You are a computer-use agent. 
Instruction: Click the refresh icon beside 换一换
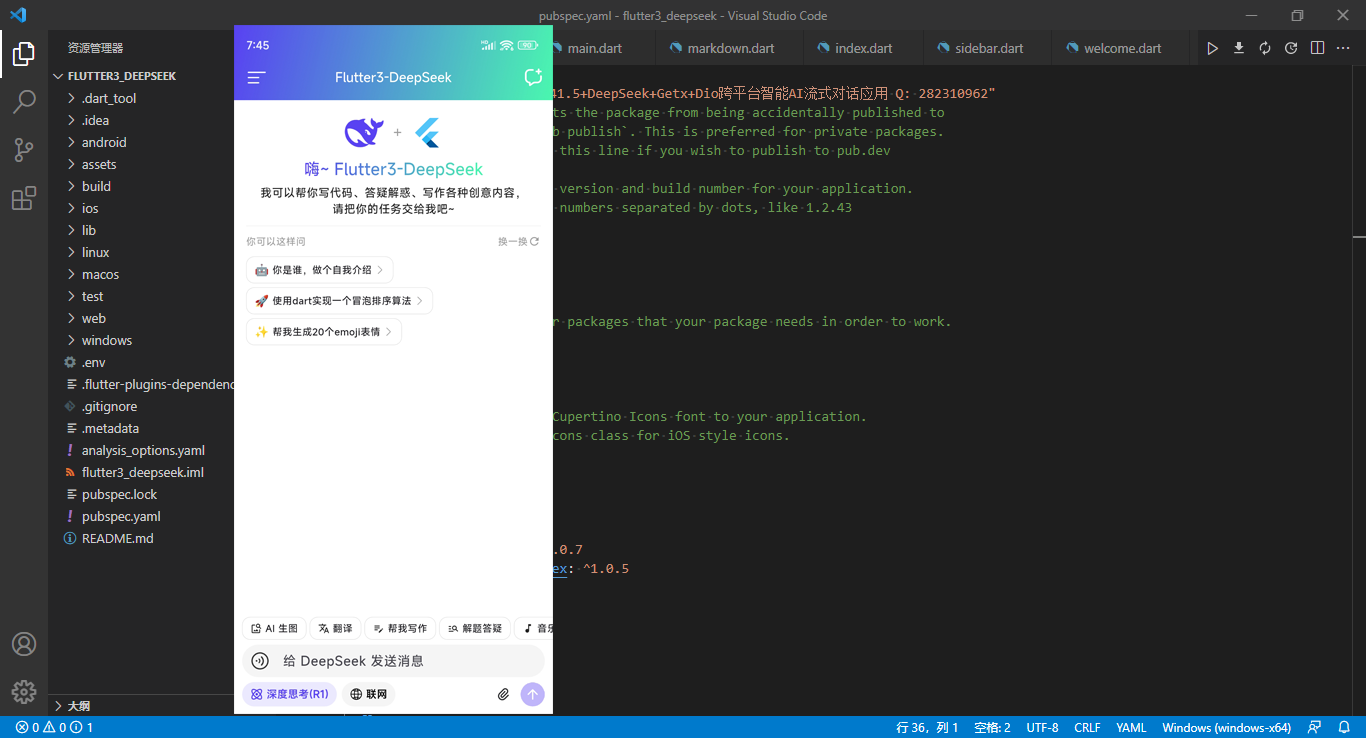tap(535, 241)
